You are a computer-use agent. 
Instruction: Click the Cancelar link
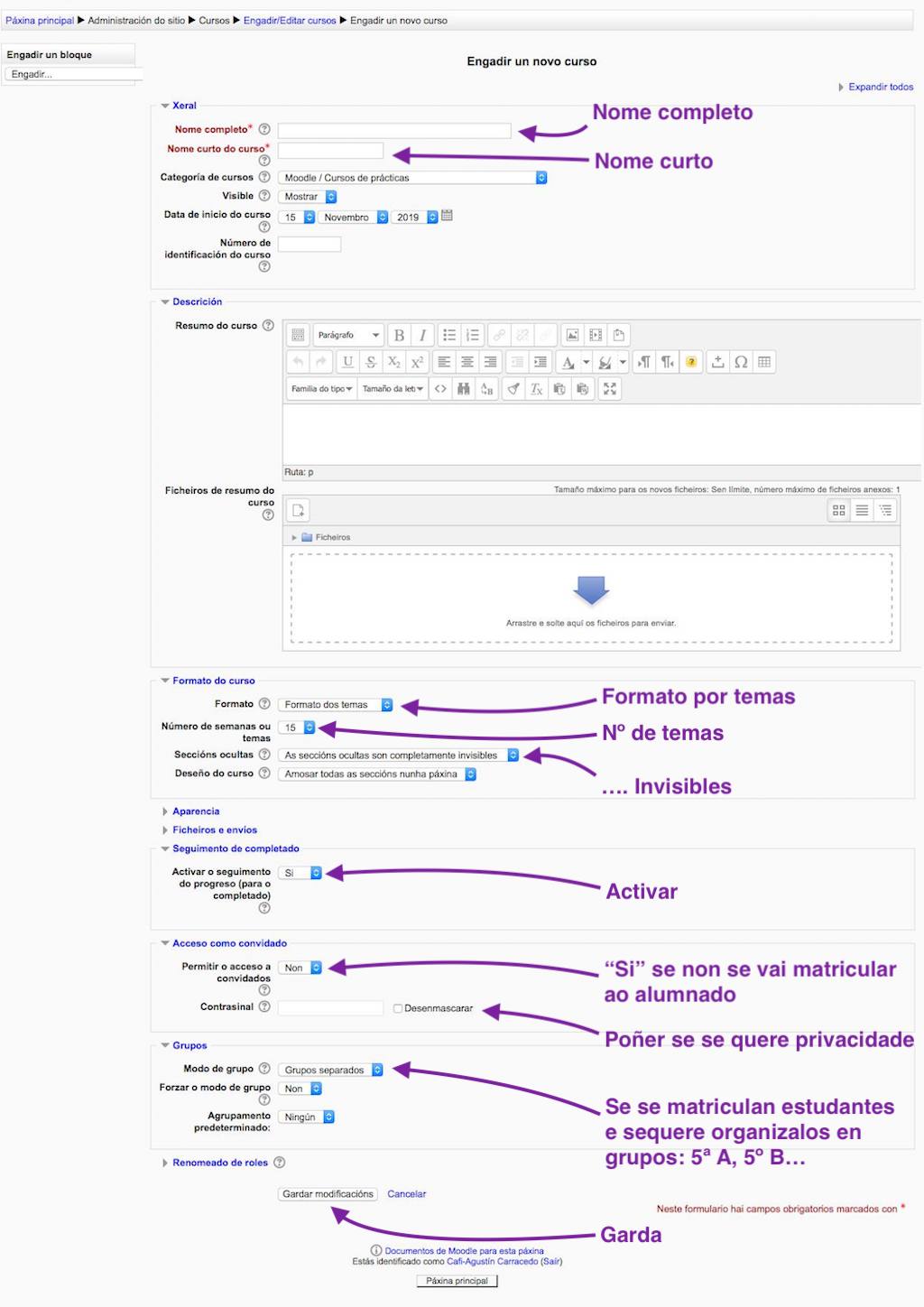406,1193
